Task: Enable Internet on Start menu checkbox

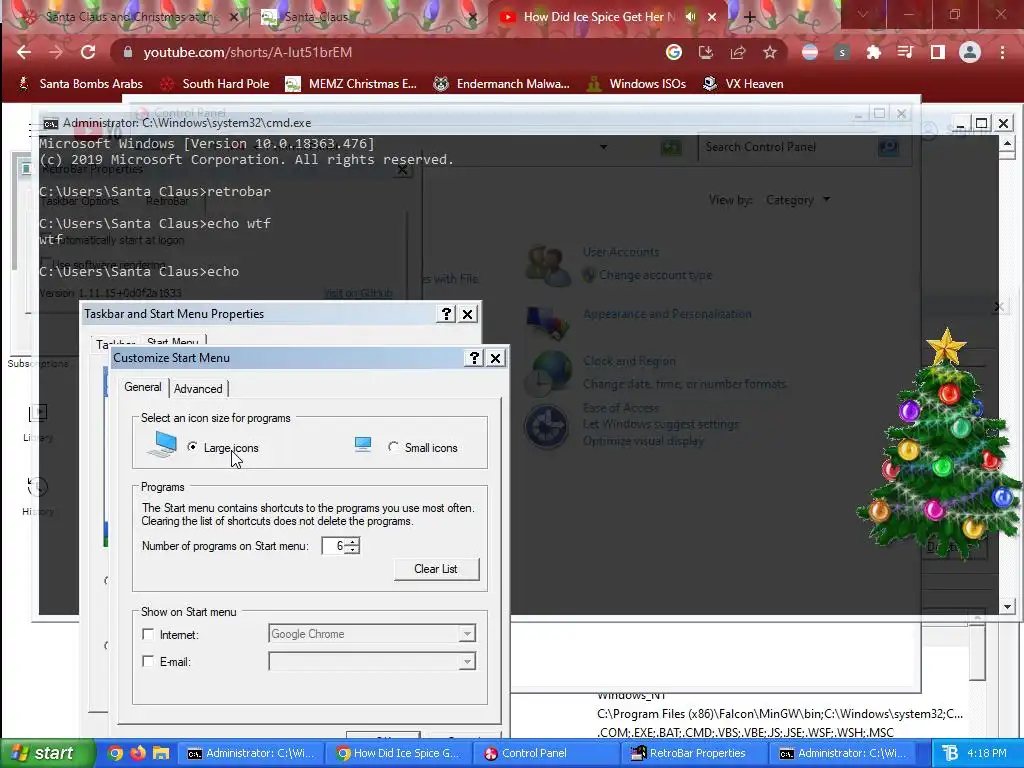Action: point(148,634)
